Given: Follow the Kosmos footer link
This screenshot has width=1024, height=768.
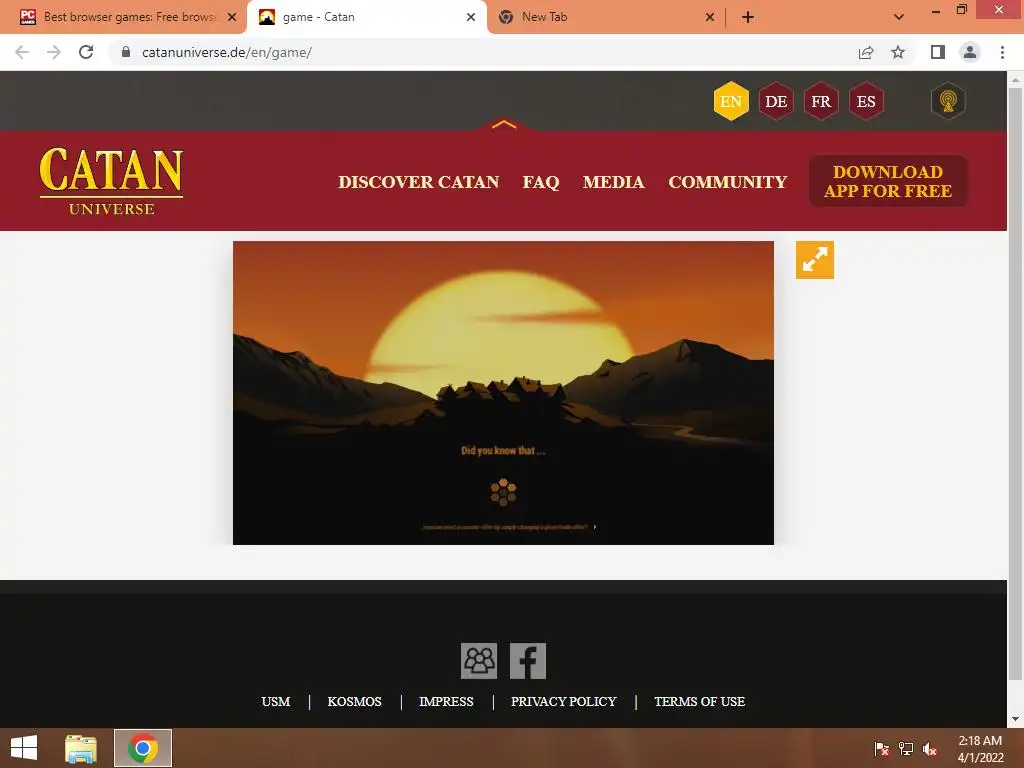Looking at the screenshot, I should [x=355, y=701].
